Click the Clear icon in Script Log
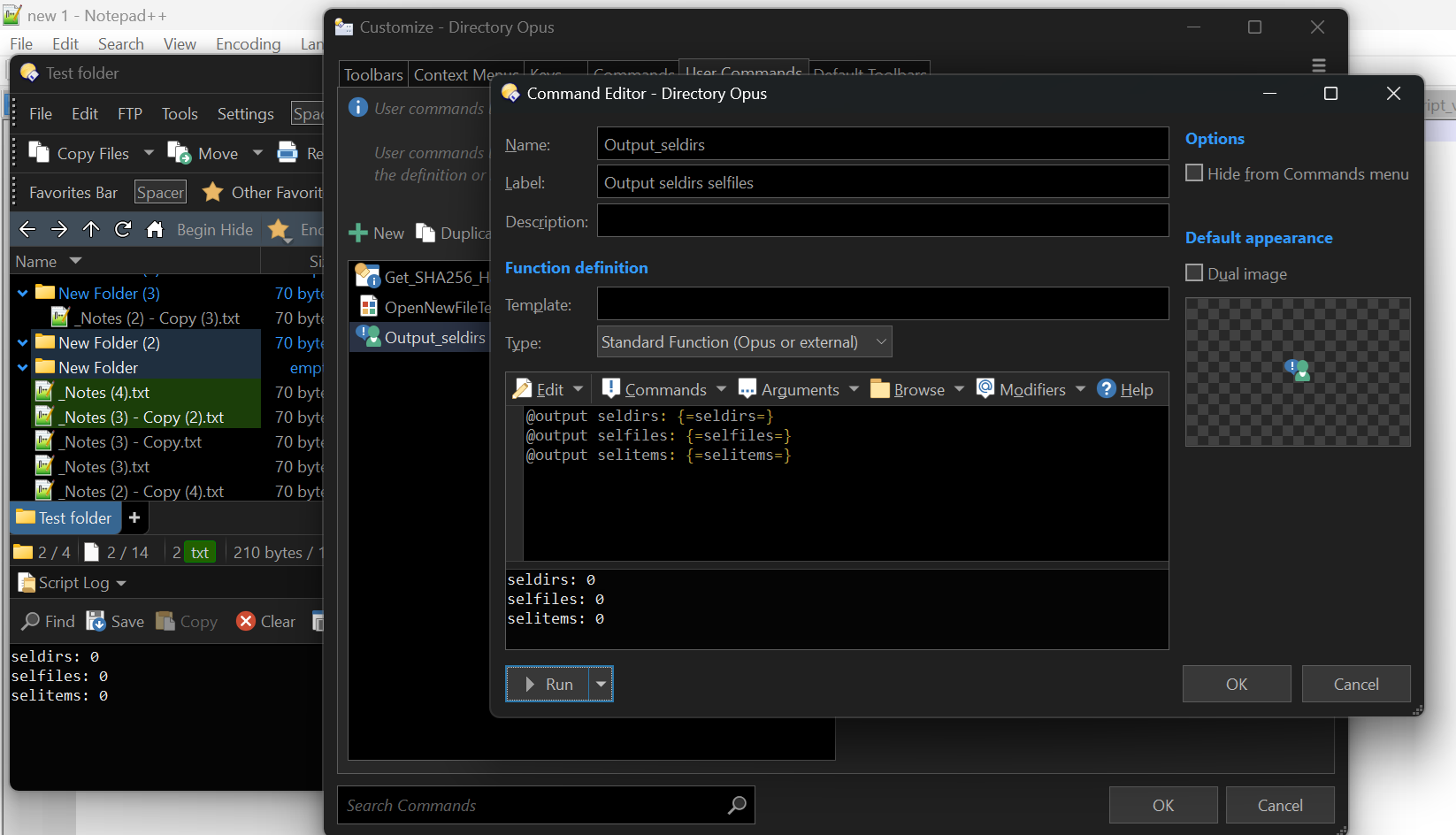Screen dimensions: 1456x835 pos(246,622)
